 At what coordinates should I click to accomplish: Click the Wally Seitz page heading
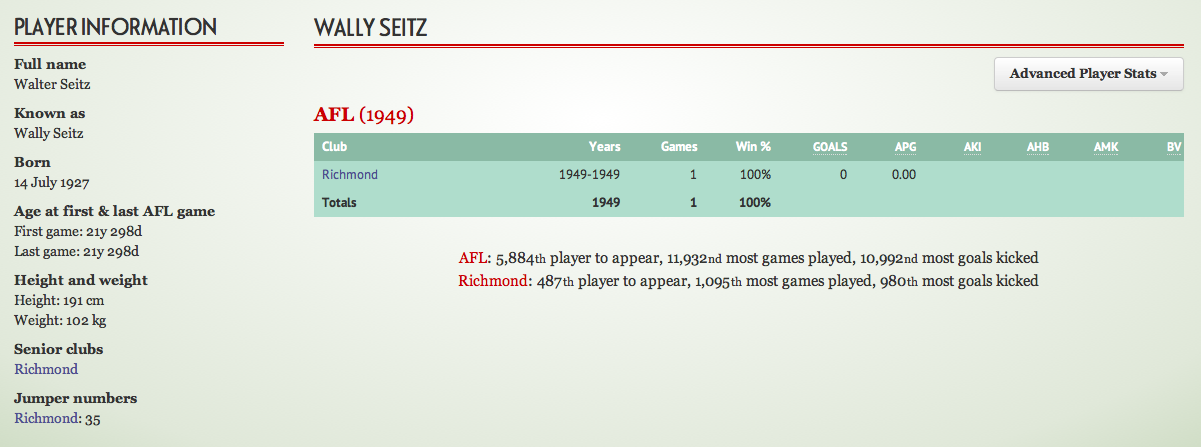pyautogui.click(x=371, y=28)
